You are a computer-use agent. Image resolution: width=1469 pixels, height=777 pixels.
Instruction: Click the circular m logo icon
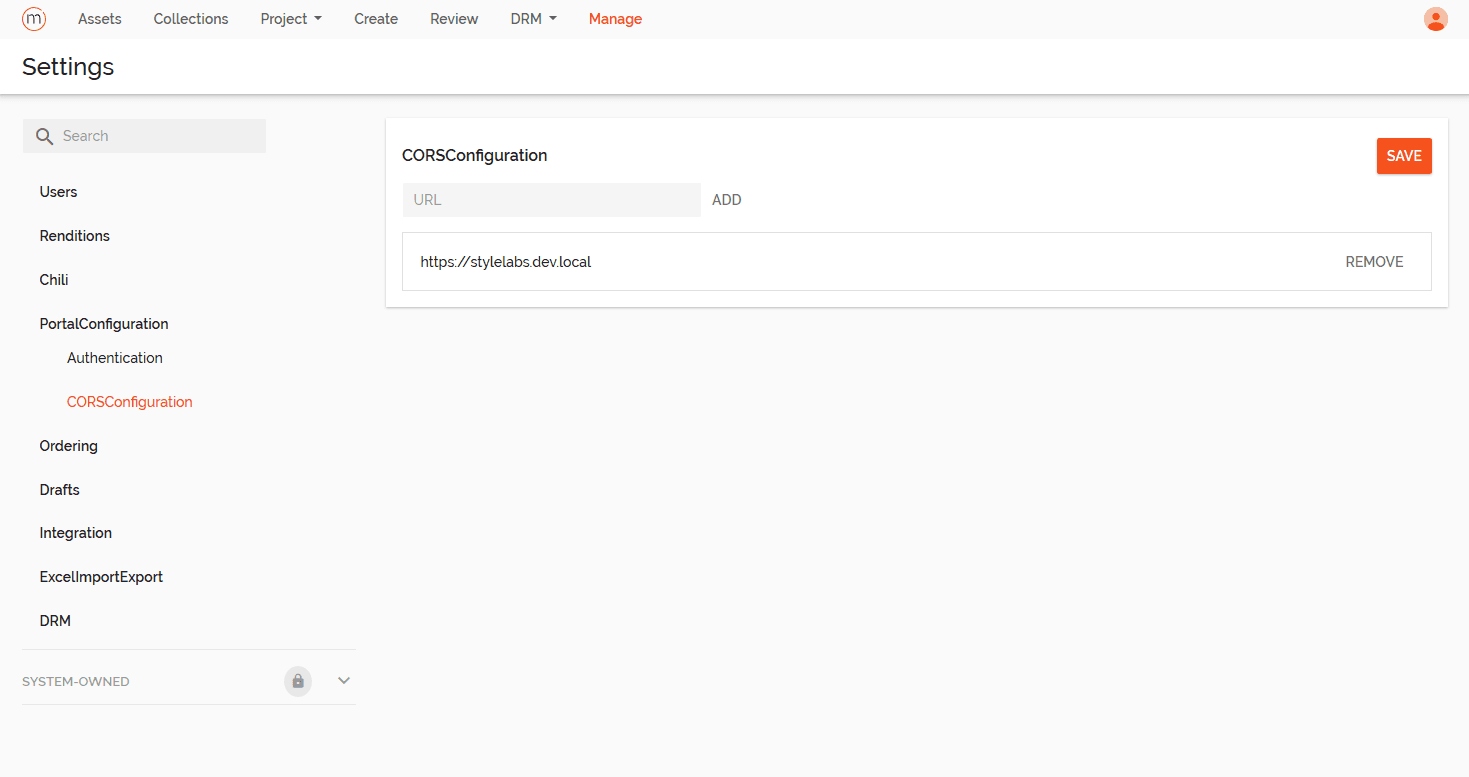point(34,19)
